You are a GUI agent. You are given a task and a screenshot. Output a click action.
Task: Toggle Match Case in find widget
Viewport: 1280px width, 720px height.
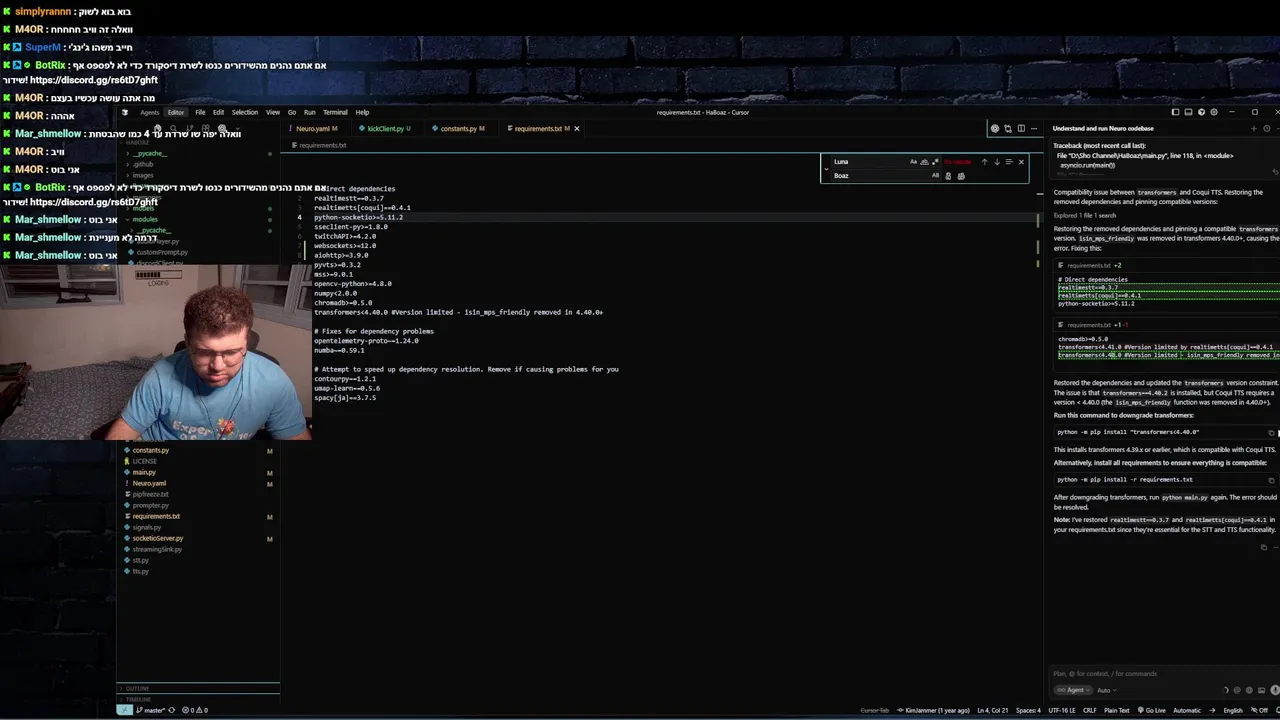[x=913, y=162]
